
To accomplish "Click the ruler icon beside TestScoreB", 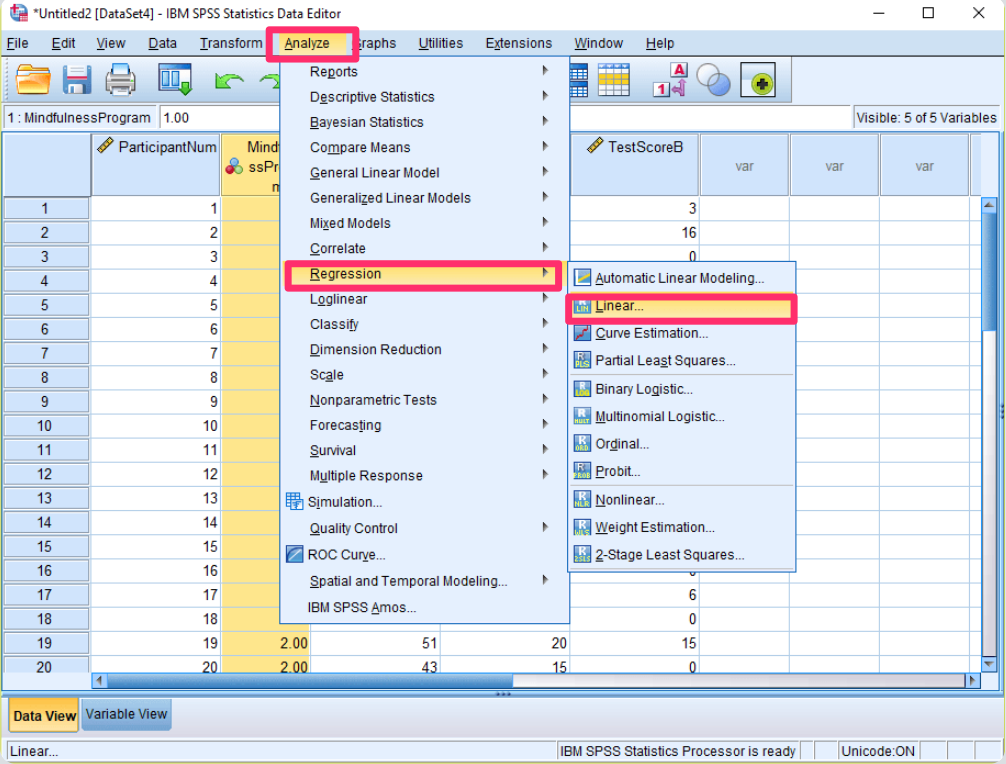I will coord(595,146).
